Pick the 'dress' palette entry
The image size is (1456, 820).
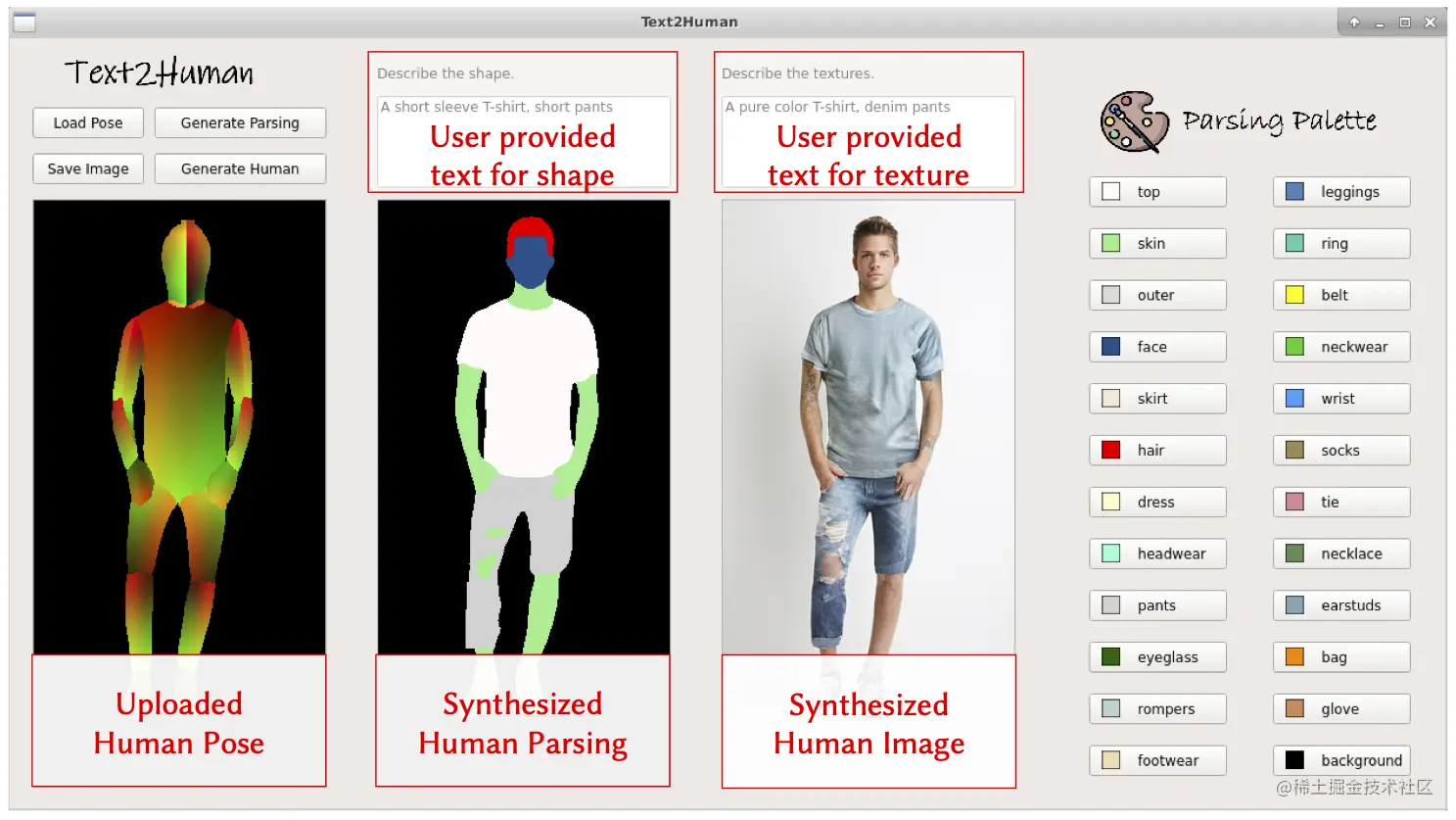(1157, 503)
